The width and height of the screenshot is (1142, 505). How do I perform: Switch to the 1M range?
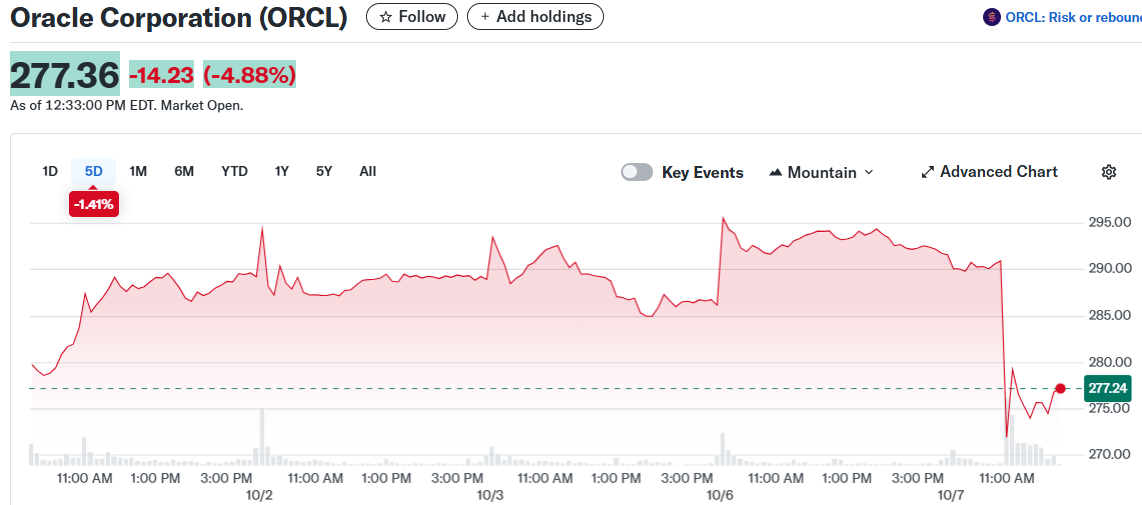coord(138,171)
